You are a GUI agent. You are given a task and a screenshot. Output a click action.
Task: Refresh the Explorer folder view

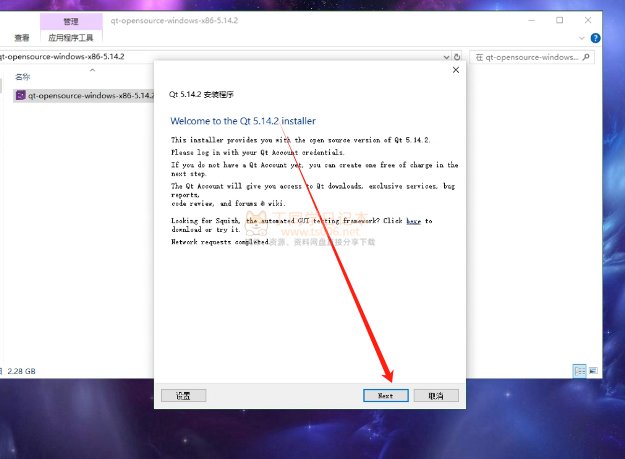(457, 57)
